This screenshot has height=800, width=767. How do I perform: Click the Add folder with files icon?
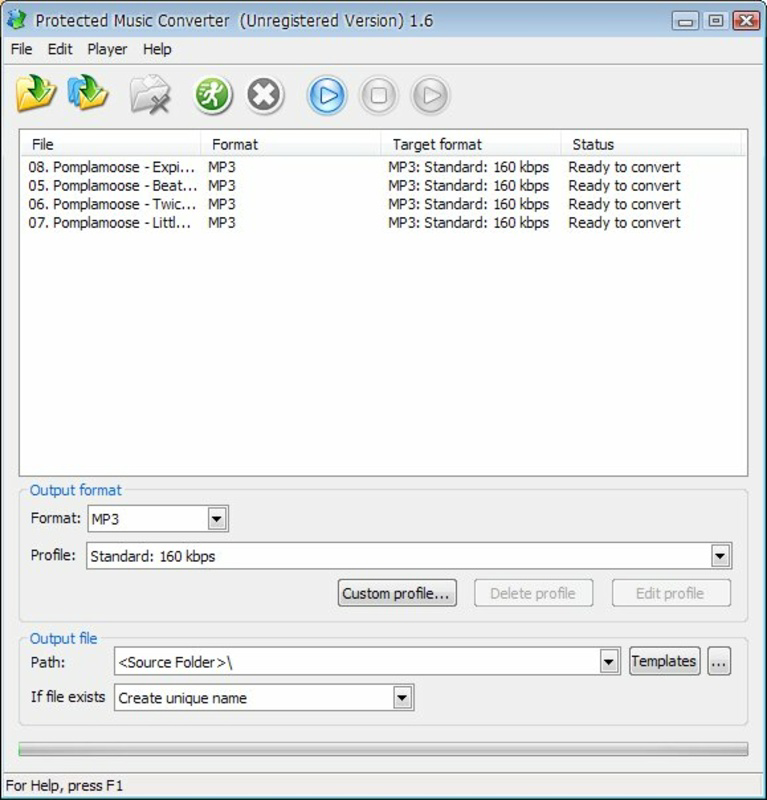point(88,93)
